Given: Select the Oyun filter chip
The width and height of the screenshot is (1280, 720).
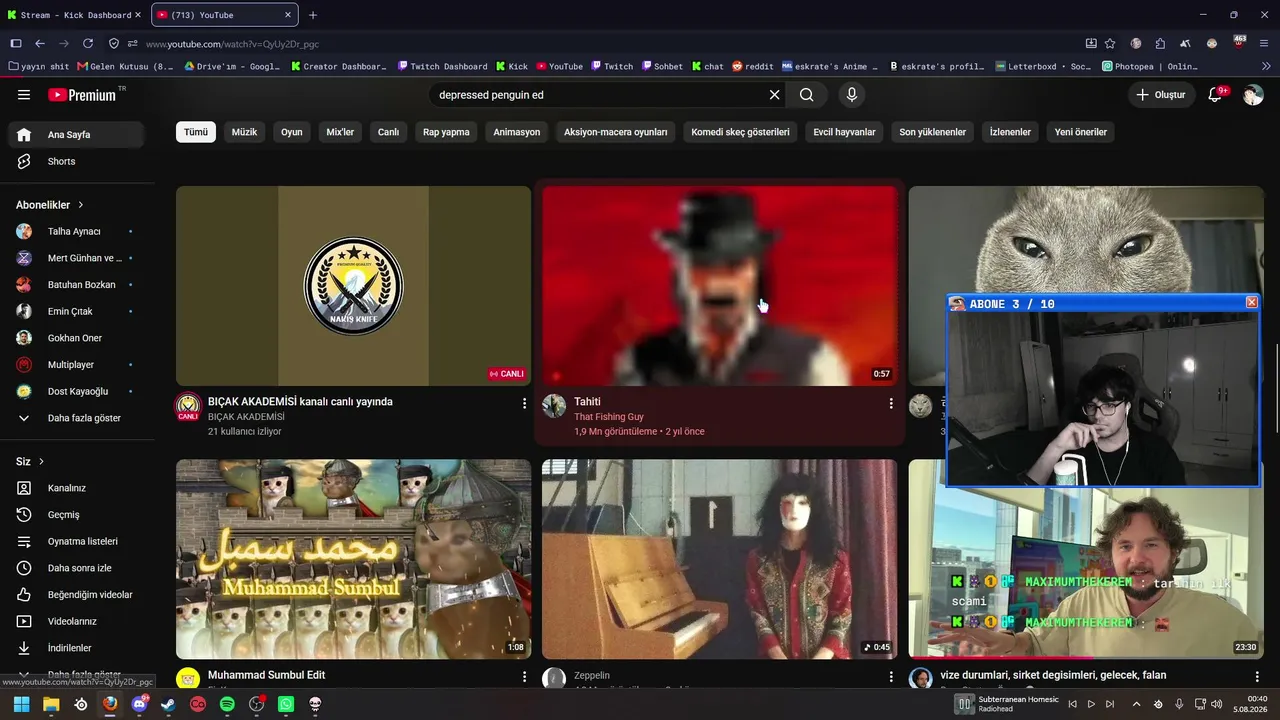Looking at the screenshot, I should click(x=291, y=132).
